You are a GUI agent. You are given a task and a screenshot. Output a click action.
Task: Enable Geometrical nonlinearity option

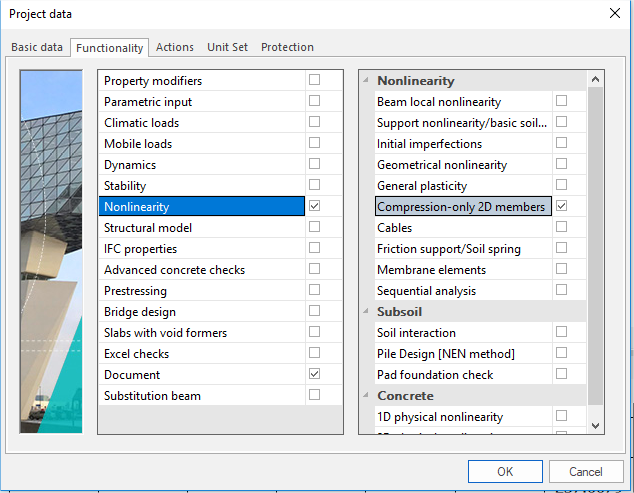pyautogui.click(x=561, y=164)
